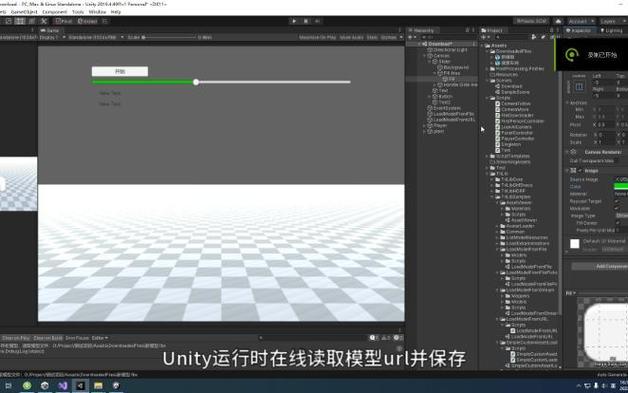Toggle Clear on Play in Console
Viewport: 628px width, 393px height.
click(x=16, y=338)
